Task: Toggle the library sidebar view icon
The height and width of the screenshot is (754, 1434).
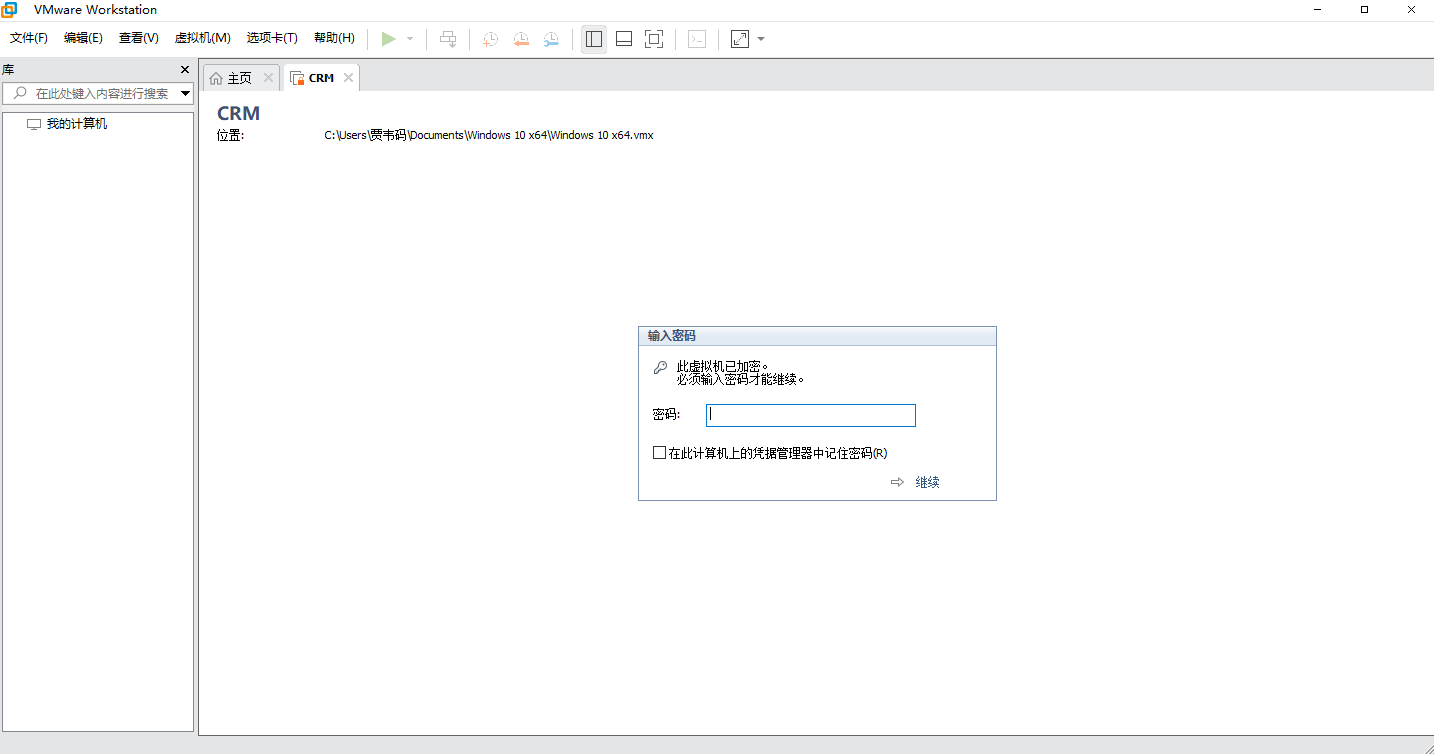Action: coord(594,39)
